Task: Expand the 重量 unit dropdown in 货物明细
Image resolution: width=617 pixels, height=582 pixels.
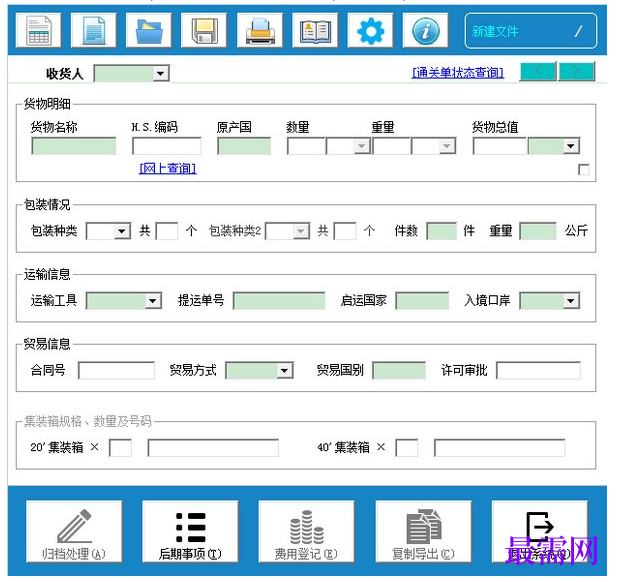Action: 447,147
